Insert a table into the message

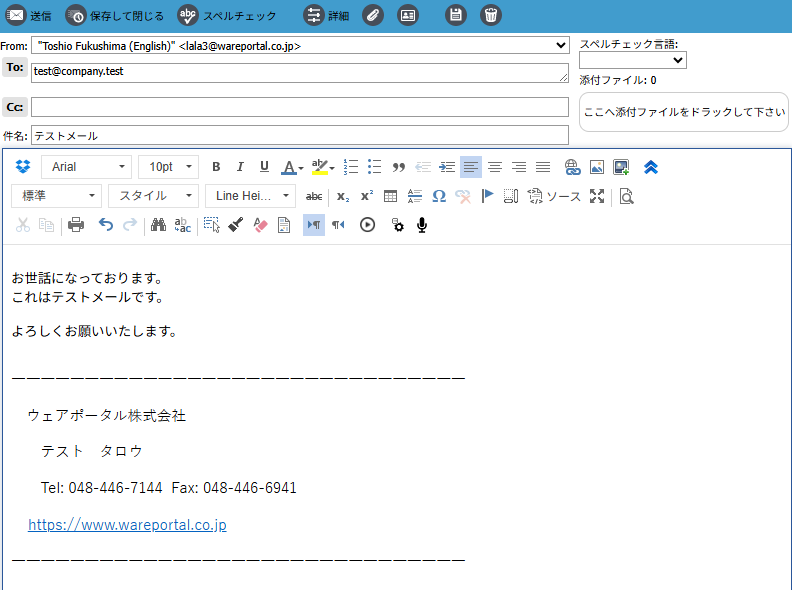(x=391, y=196)
